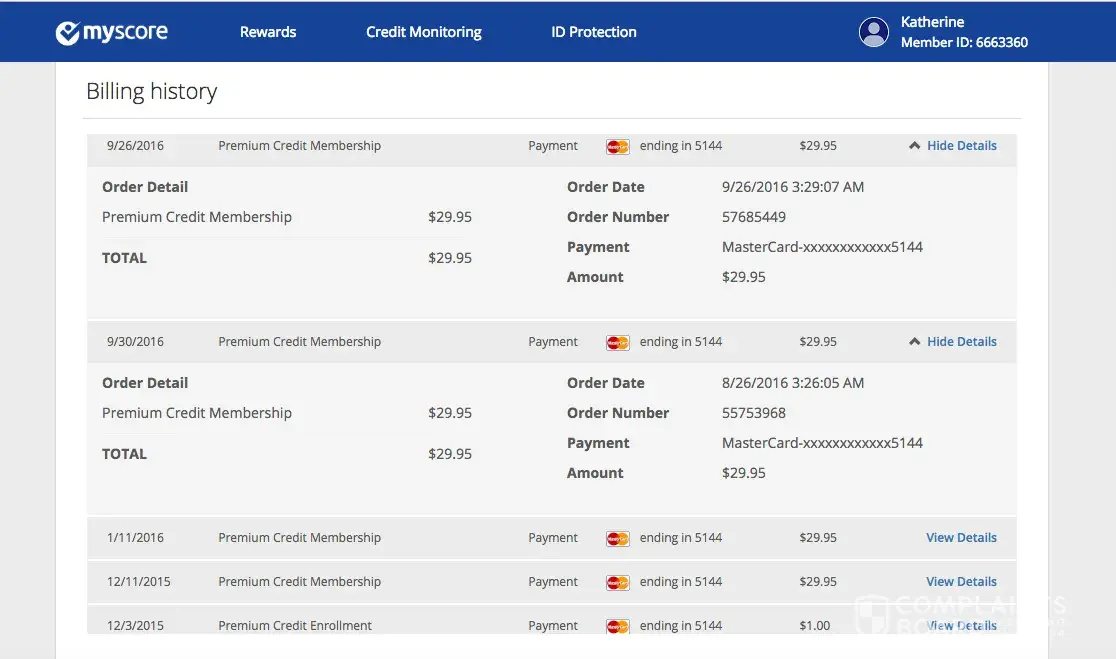Open Katherine's profile avatar icon
The height and width of the screenshot is (659, 1116).
[x=873, y=32]
